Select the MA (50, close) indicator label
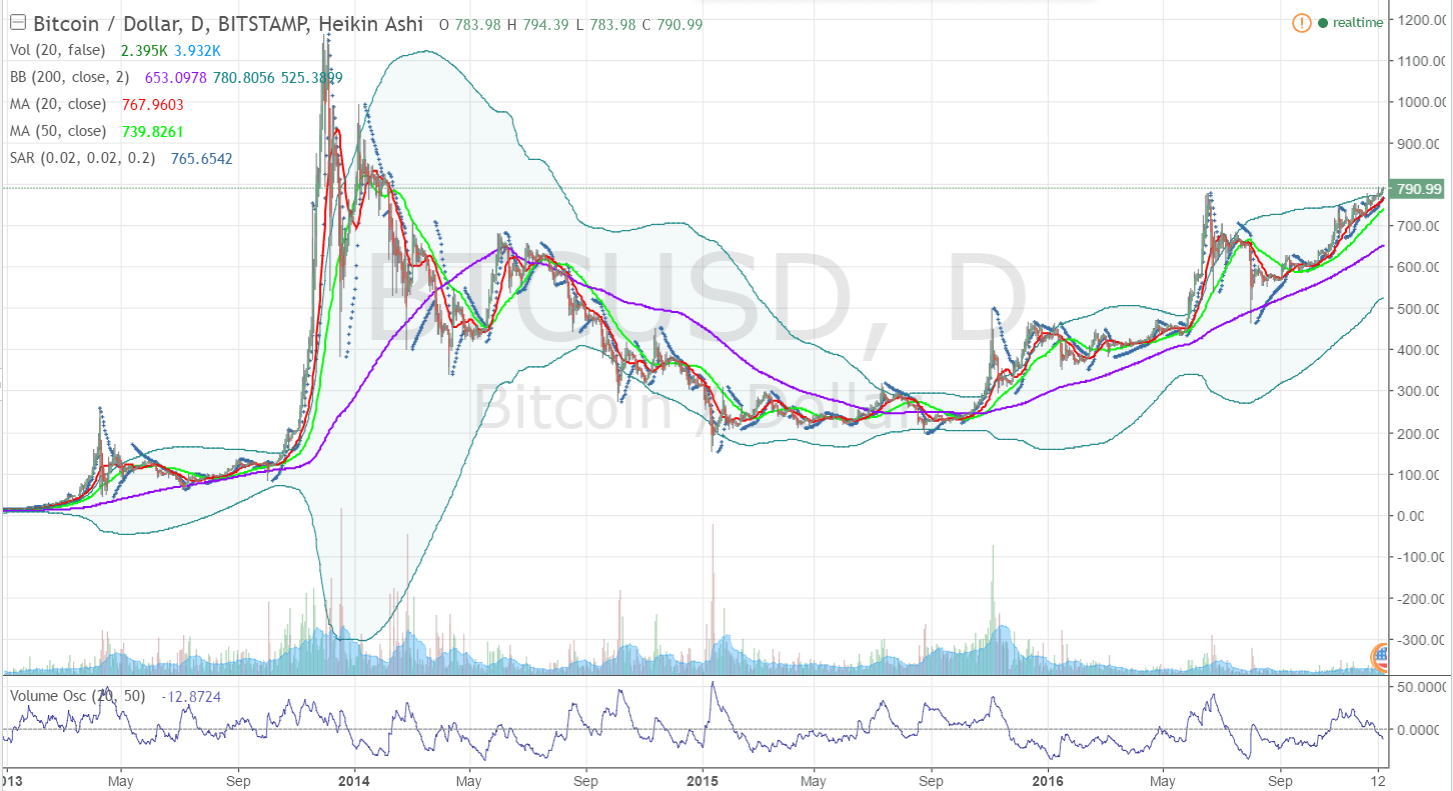This screenshot has height=791, width=1453. point(58,131)
